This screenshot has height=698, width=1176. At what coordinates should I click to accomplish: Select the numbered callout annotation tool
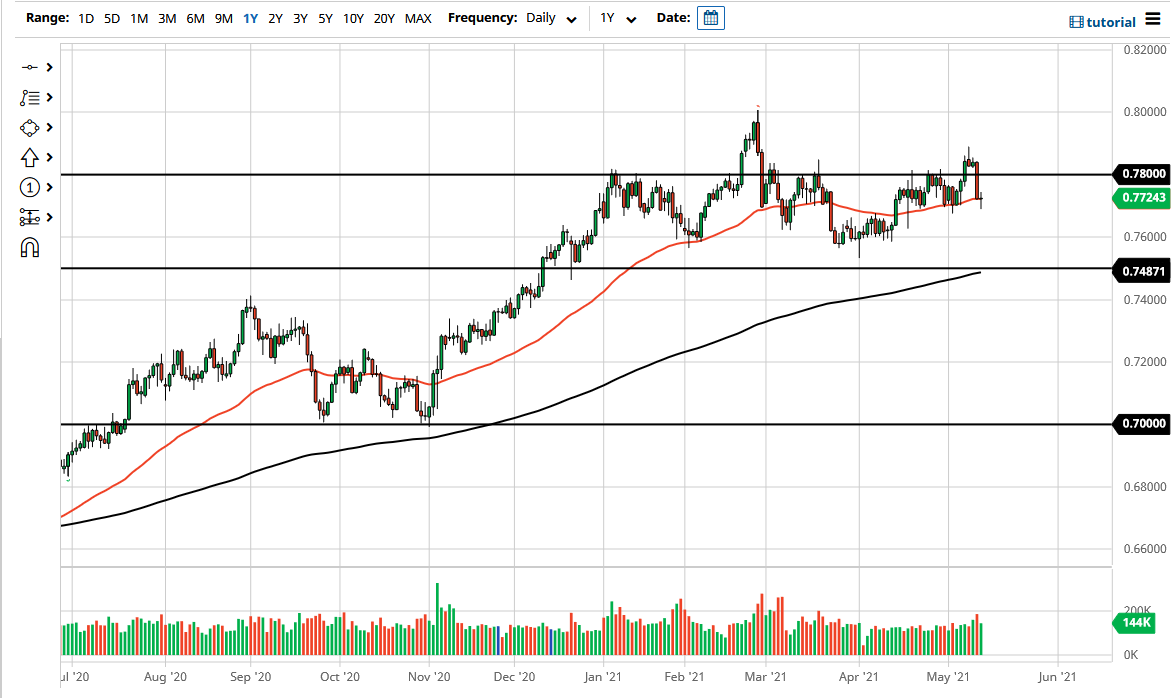pos(31,187)
